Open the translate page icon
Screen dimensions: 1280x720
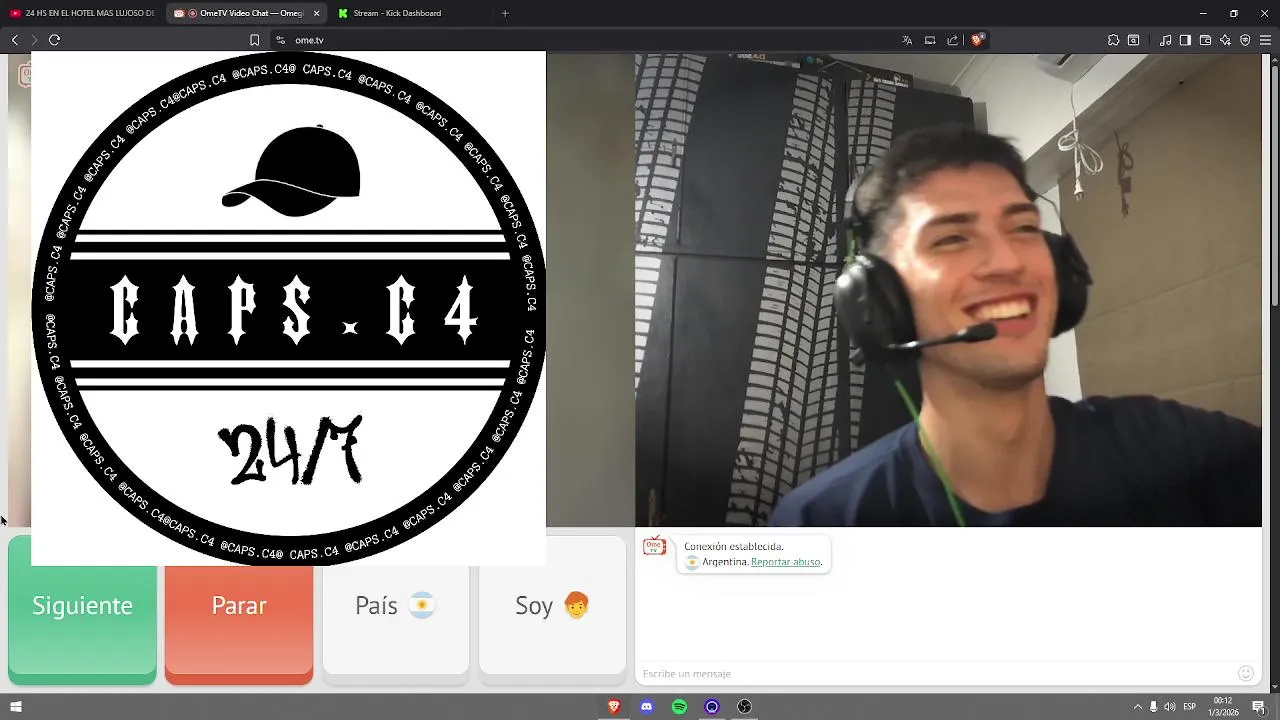907,40
